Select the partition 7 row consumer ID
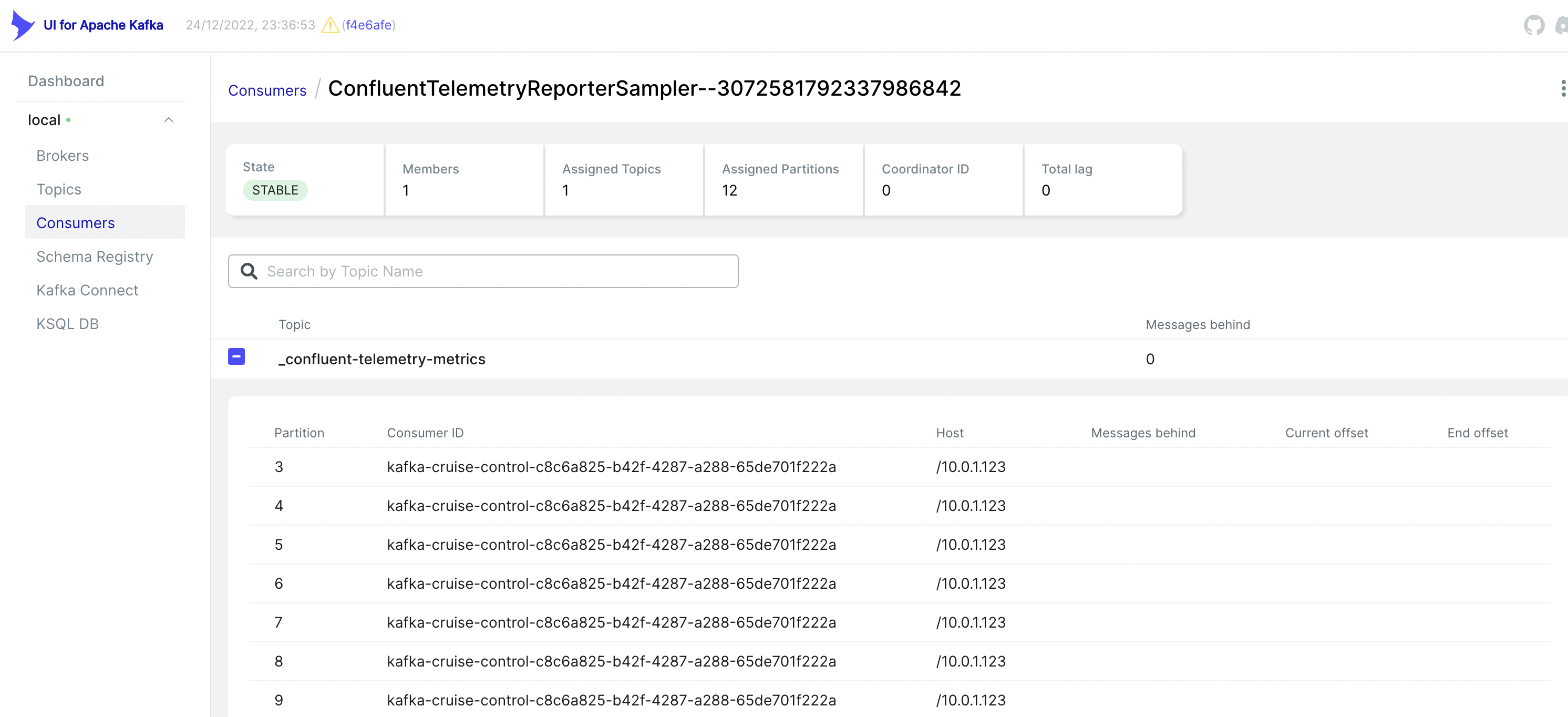This screenshot has height=717, width=1568. coord(611,623)
